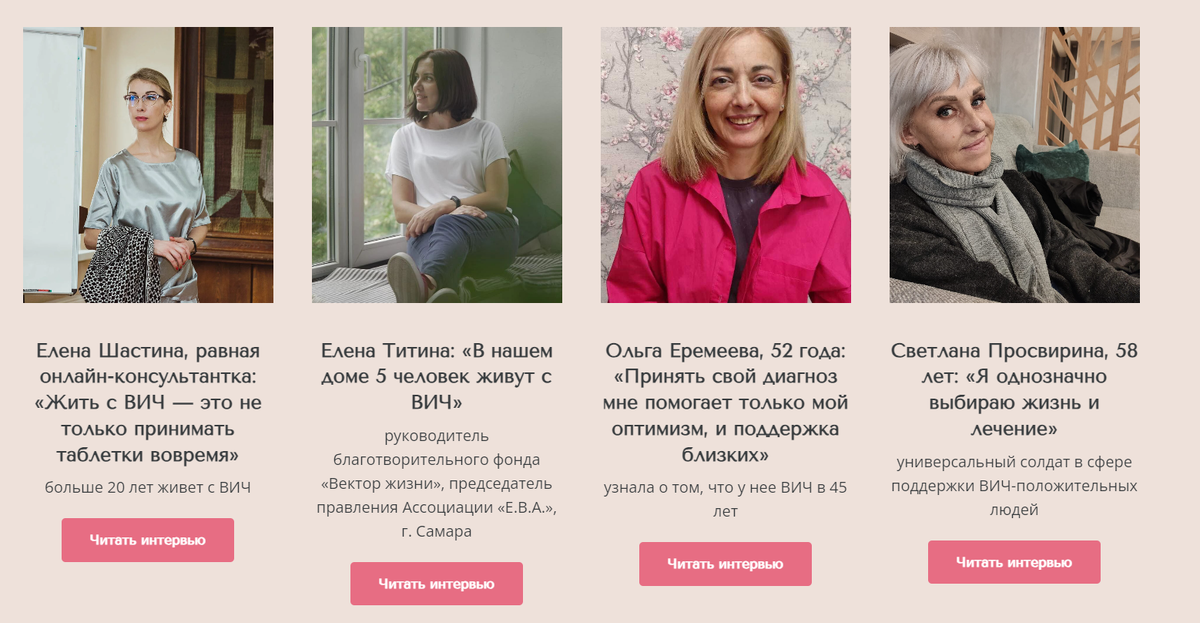Click the text 'г. Самара'
This screenshot has height=623, width=1200.
[437, 532]
